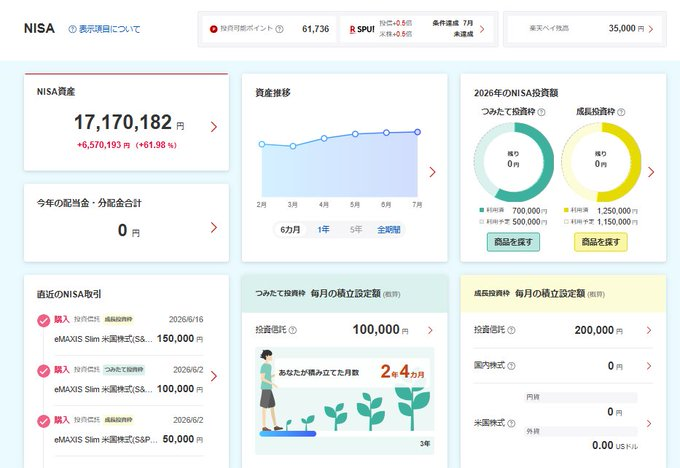Click the blue accumulation progress bar
This screenshot has height=468, width=680.
coord(288,433)
